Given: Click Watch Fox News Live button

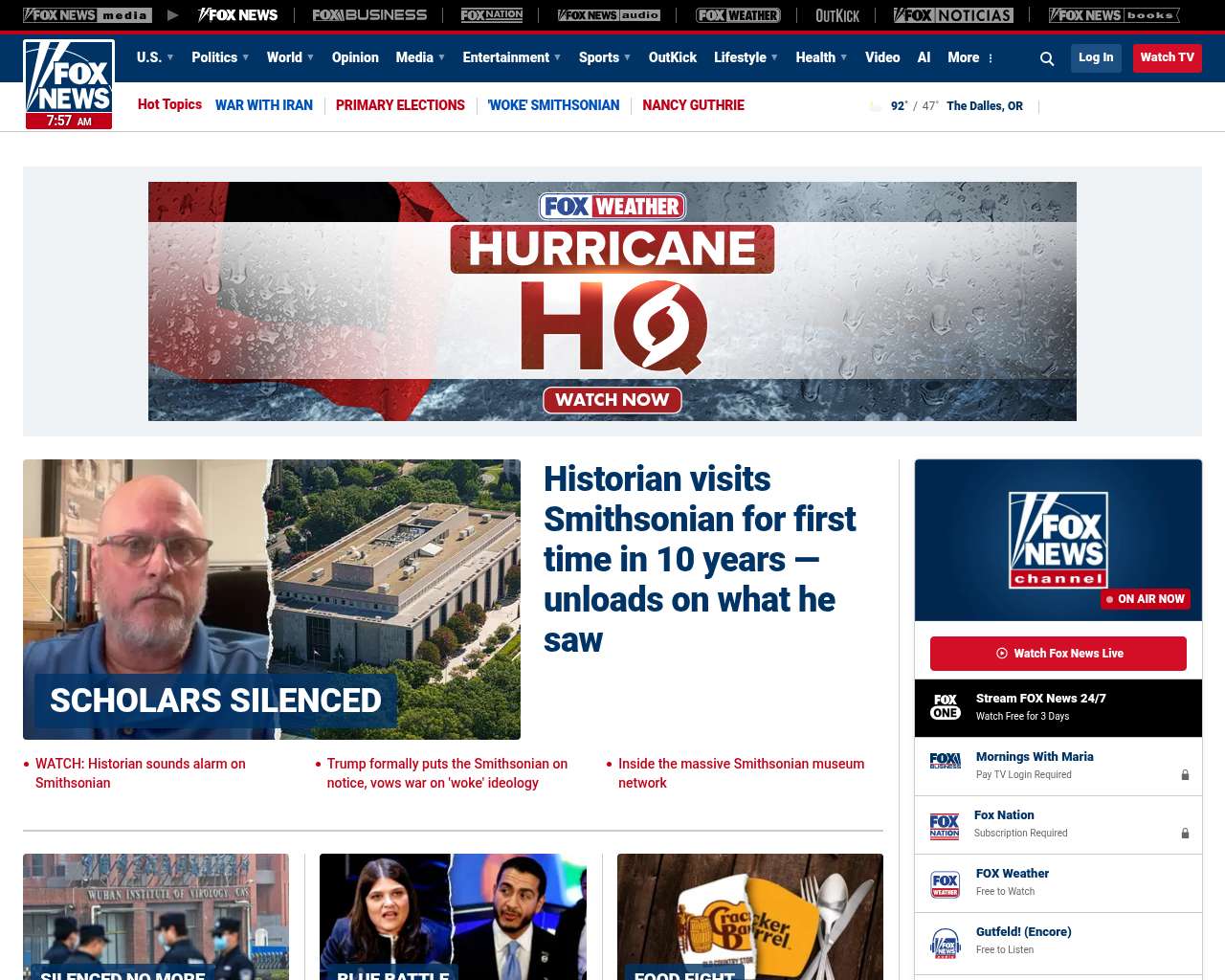Looking at the screenshot, I should 1058,654.
